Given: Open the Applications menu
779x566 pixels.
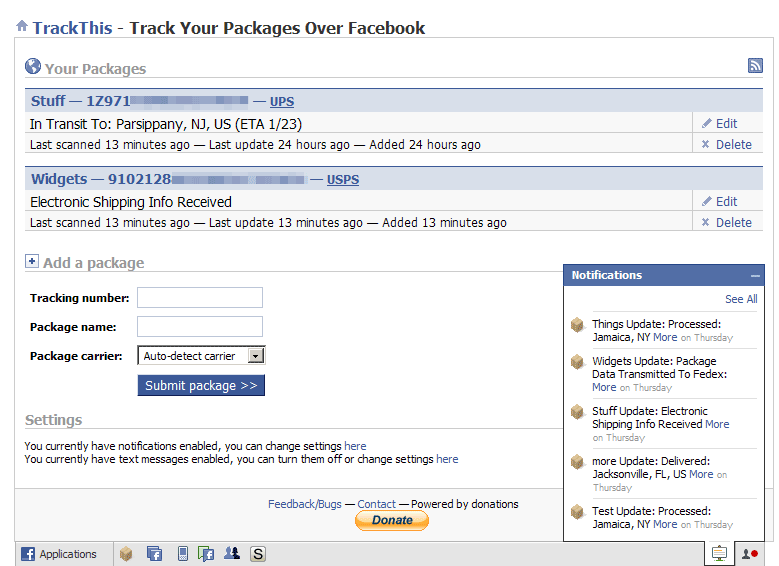Looking at the screenshot, I should pos(59,553).
